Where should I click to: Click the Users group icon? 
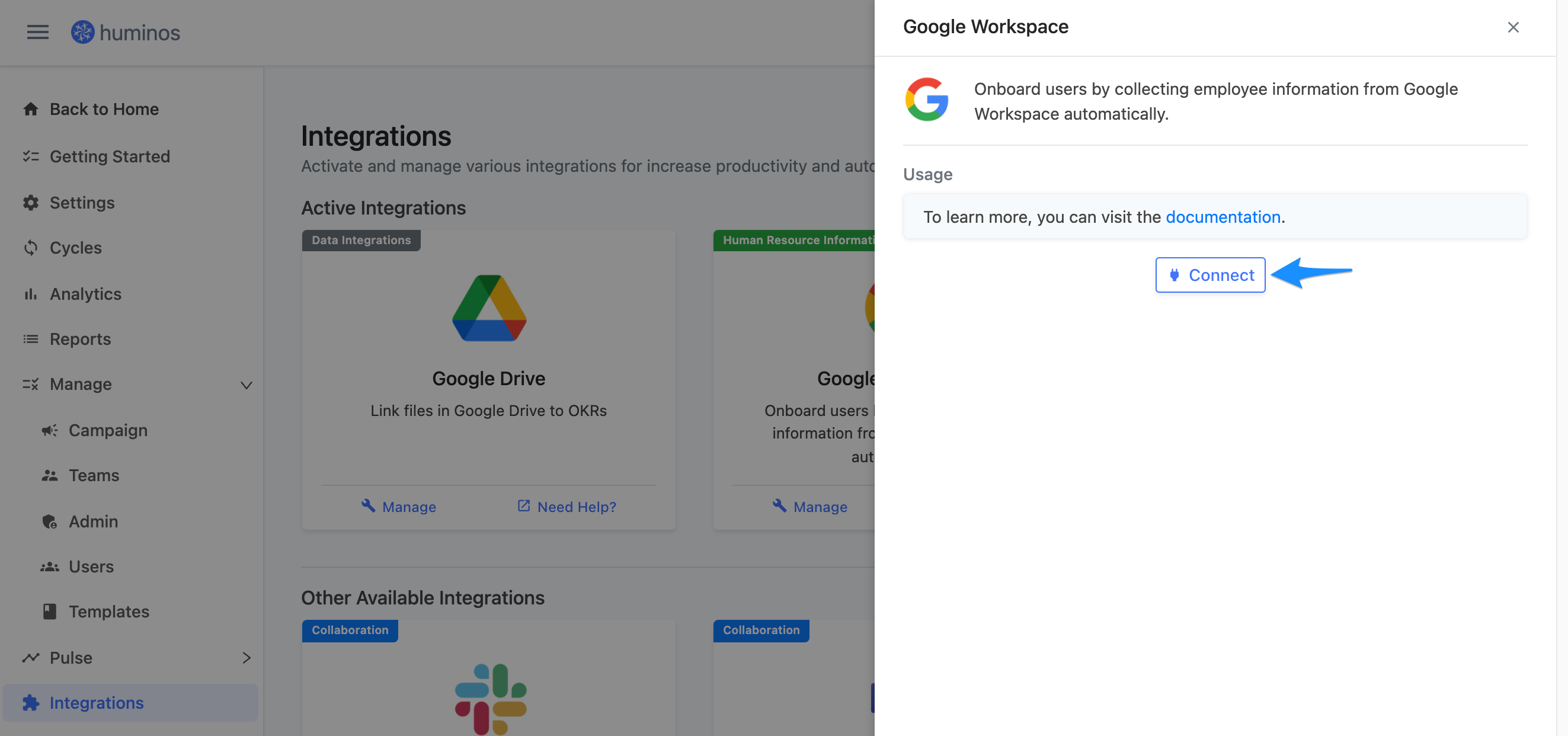49,566
